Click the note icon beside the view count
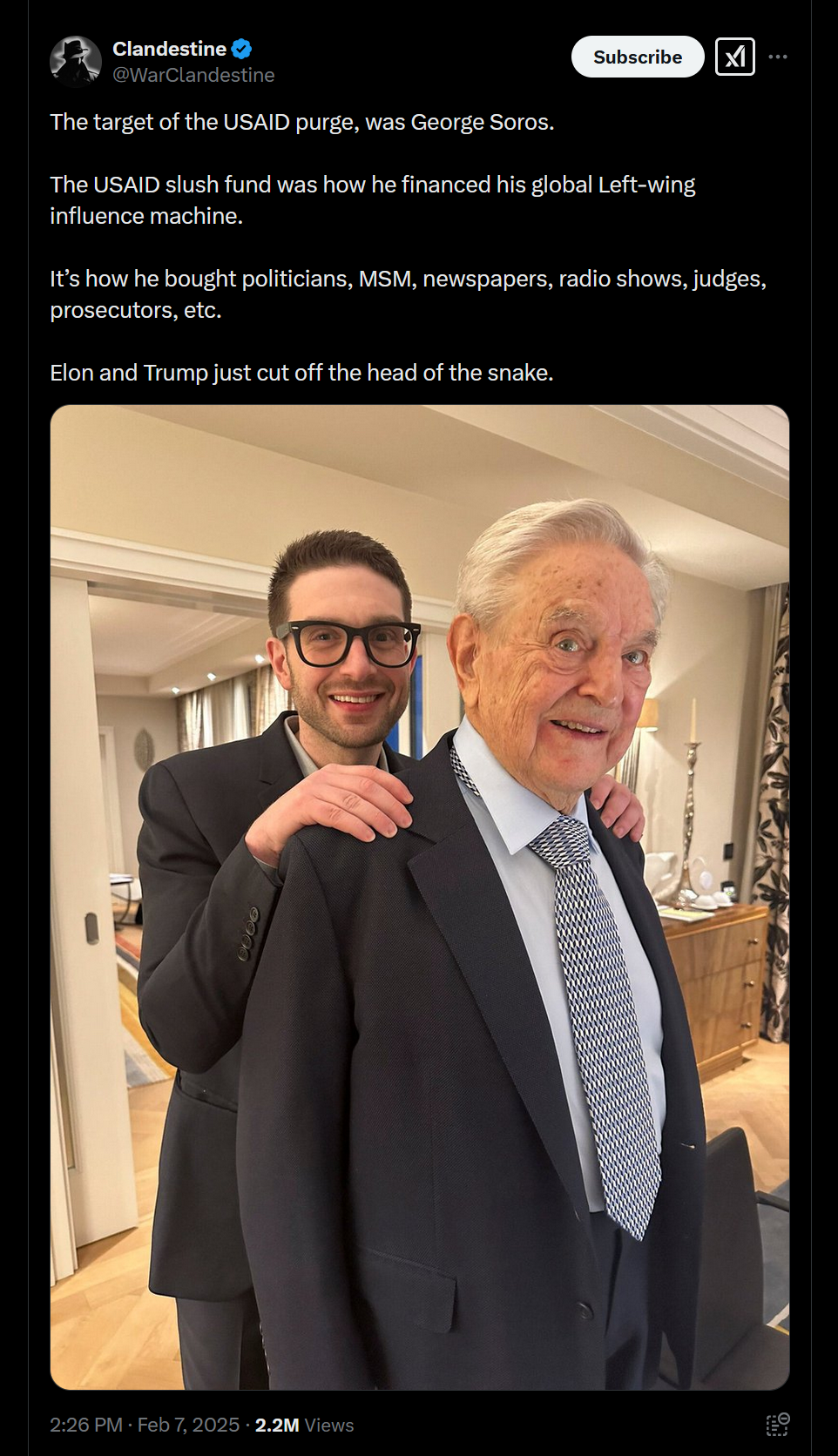This screenshot has width=838, height=1456. (777, 1425)
